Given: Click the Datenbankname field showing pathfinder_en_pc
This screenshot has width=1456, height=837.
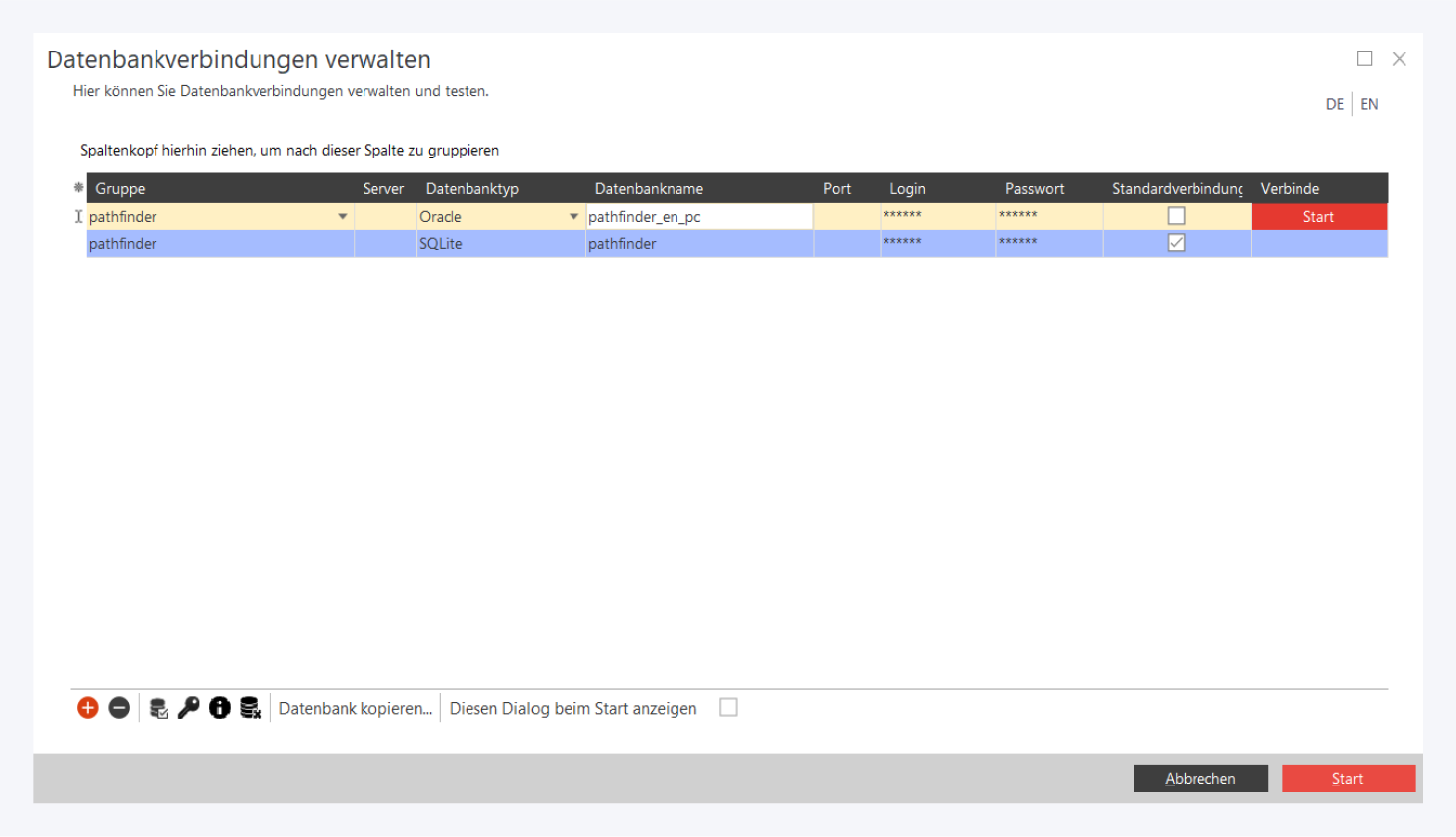Looking at the screenshot, I should (693, 215).
